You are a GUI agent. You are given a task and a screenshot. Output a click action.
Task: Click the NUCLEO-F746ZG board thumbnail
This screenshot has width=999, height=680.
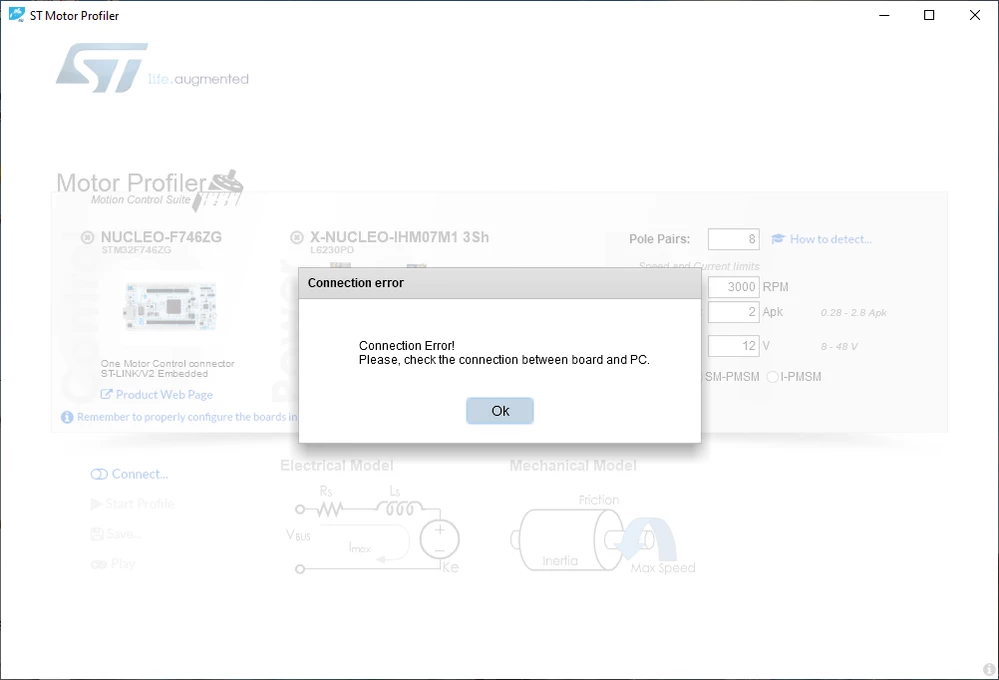pos(171,307)
